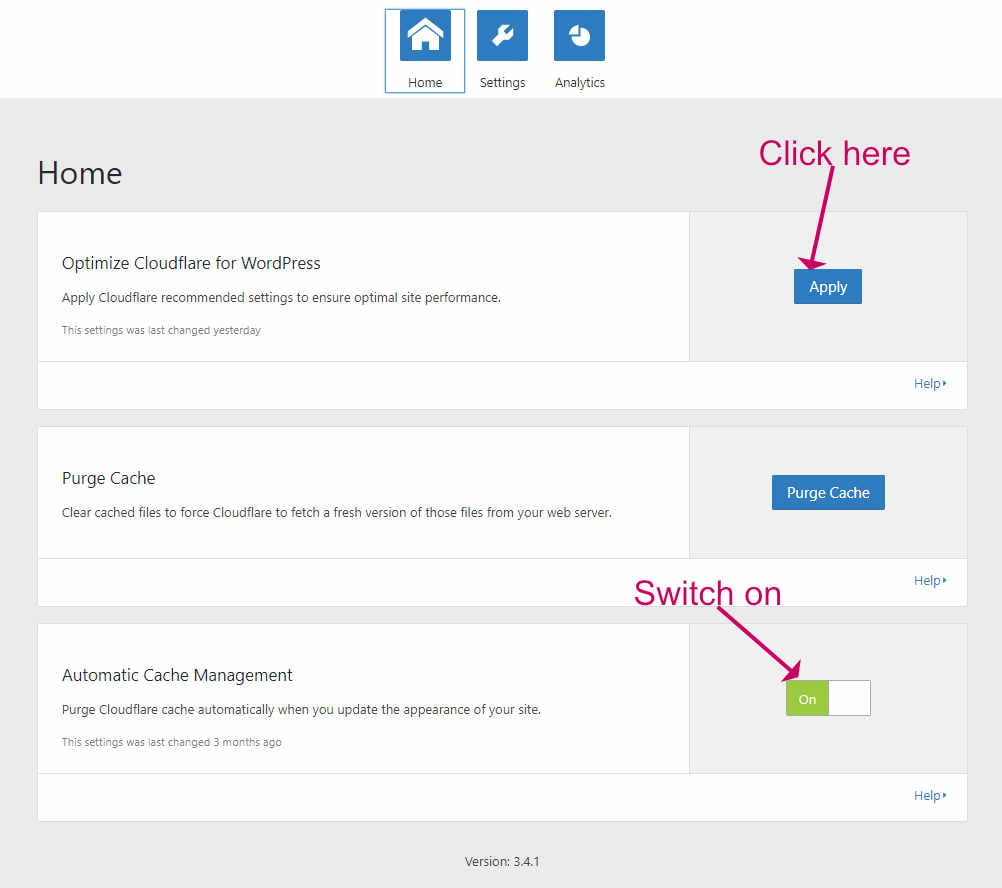Click 'Clear cached files to force Cloudflare' description
The image size is (1002, 888).
[337, 512]
